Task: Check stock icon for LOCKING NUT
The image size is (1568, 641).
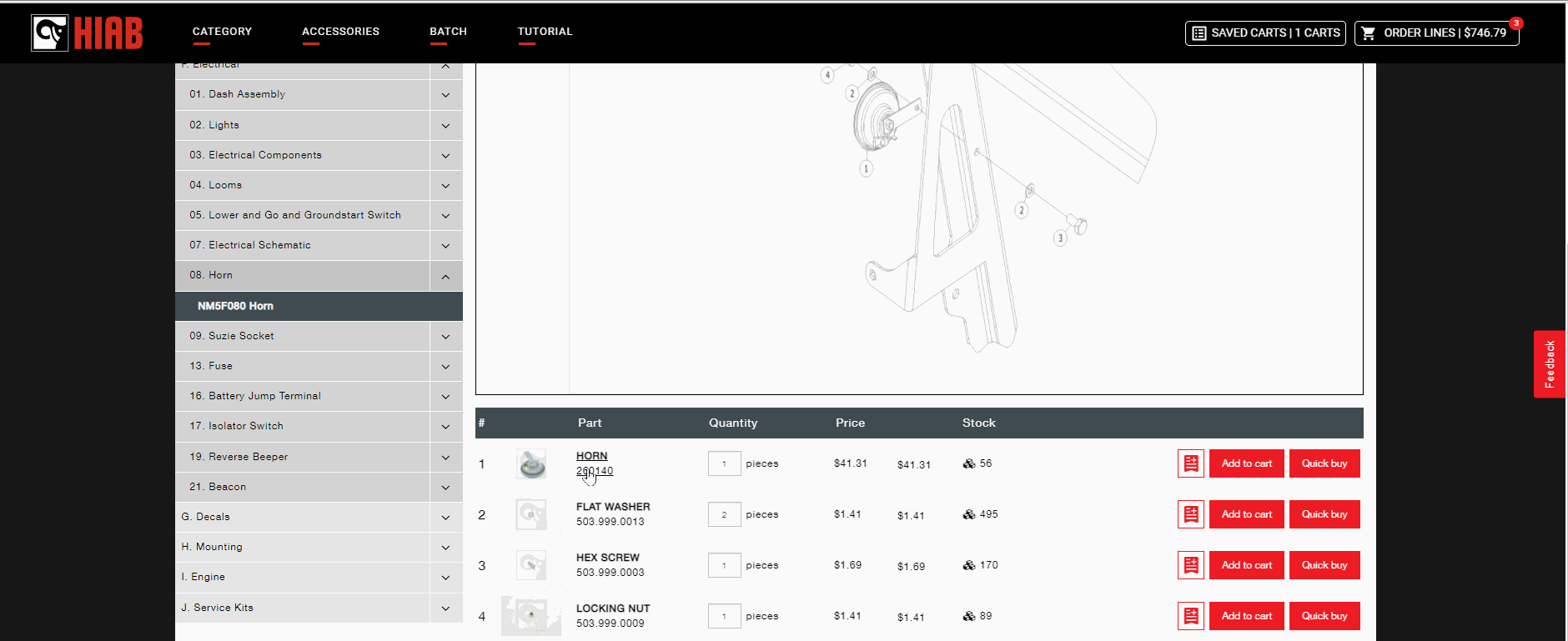Action: [x=968, y=616]
